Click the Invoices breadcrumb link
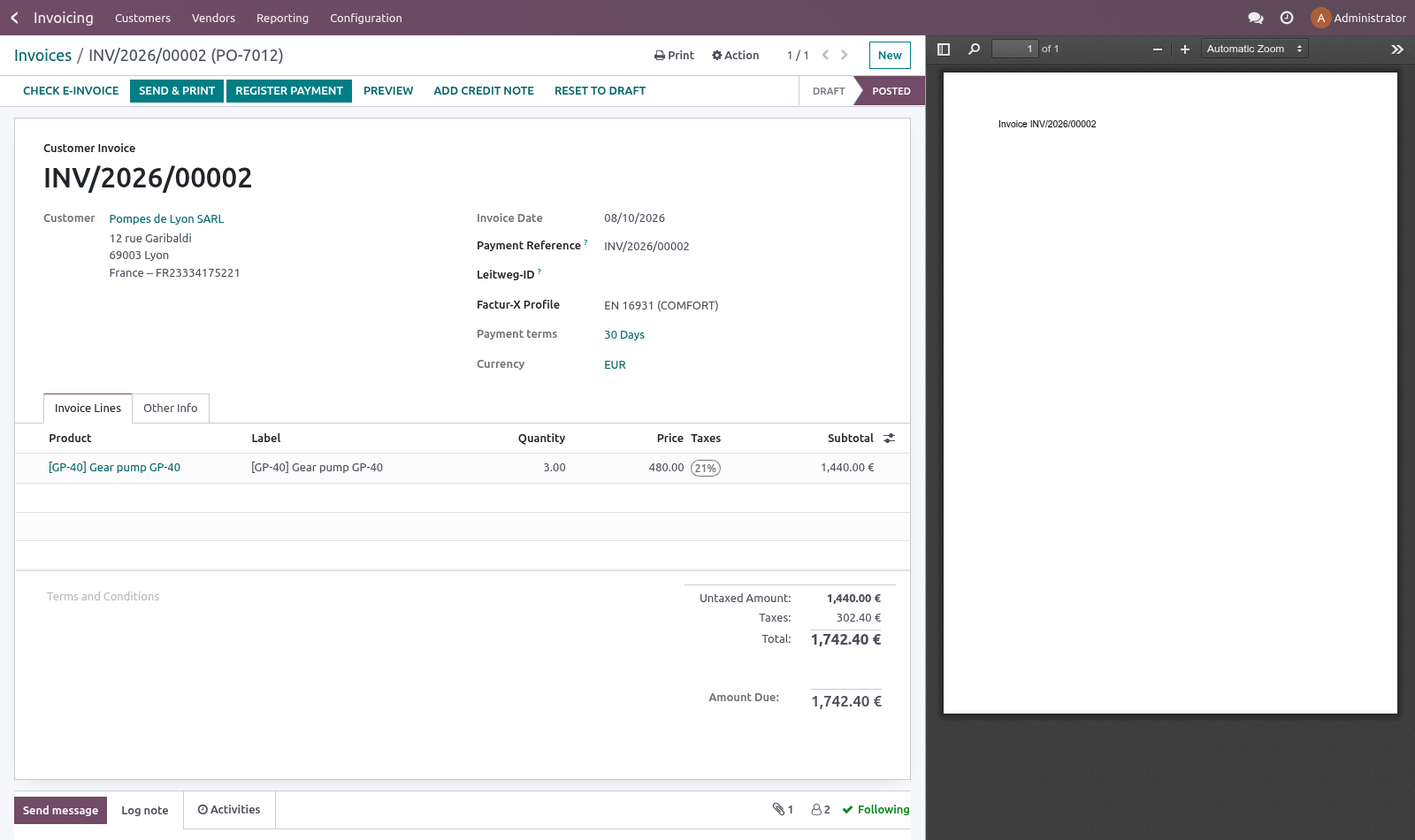The height and width of the screenshot is (840, 1415). [42, 56]
